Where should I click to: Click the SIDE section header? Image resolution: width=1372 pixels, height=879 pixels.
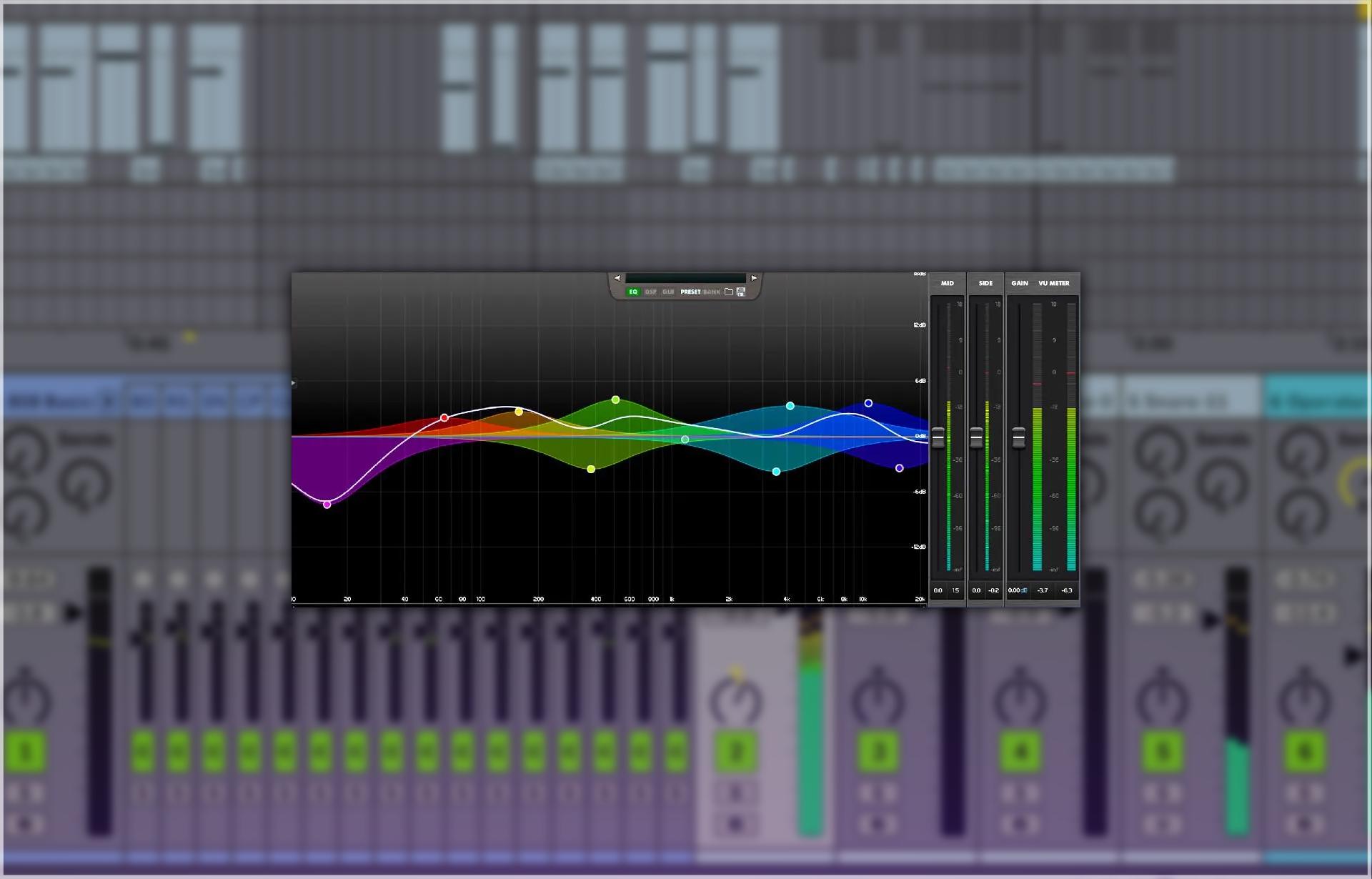pos(985,283)
